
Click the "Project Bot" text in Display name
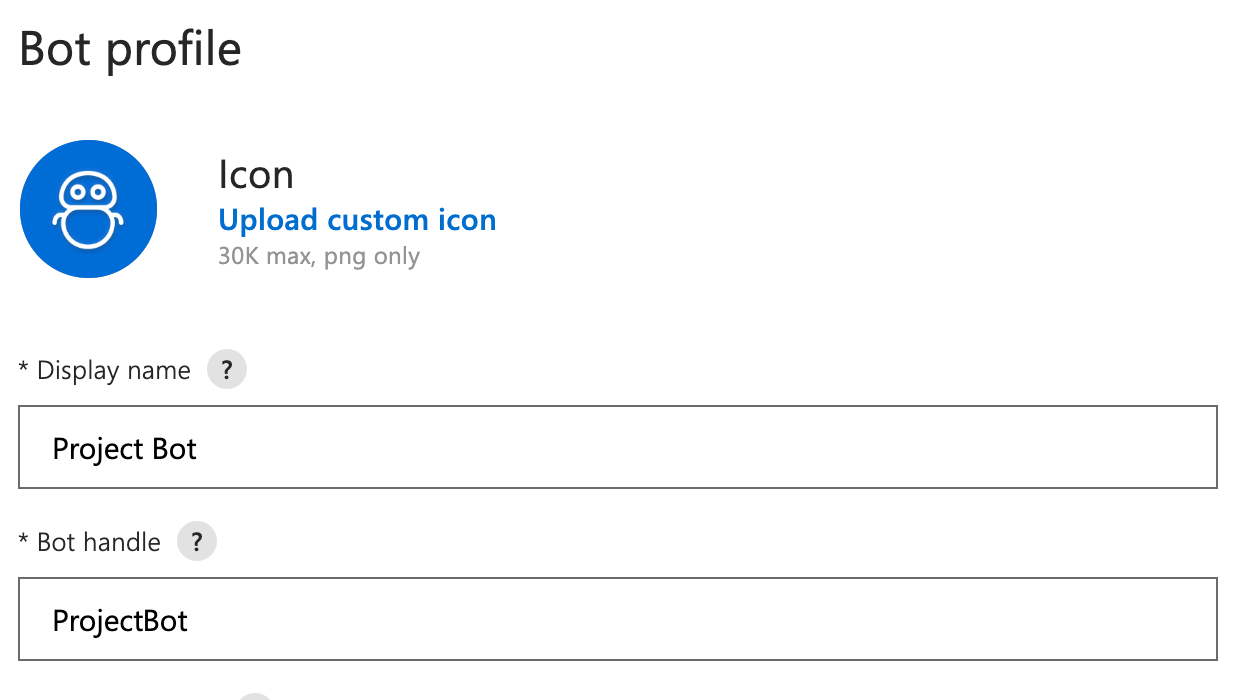coord(124,449)
